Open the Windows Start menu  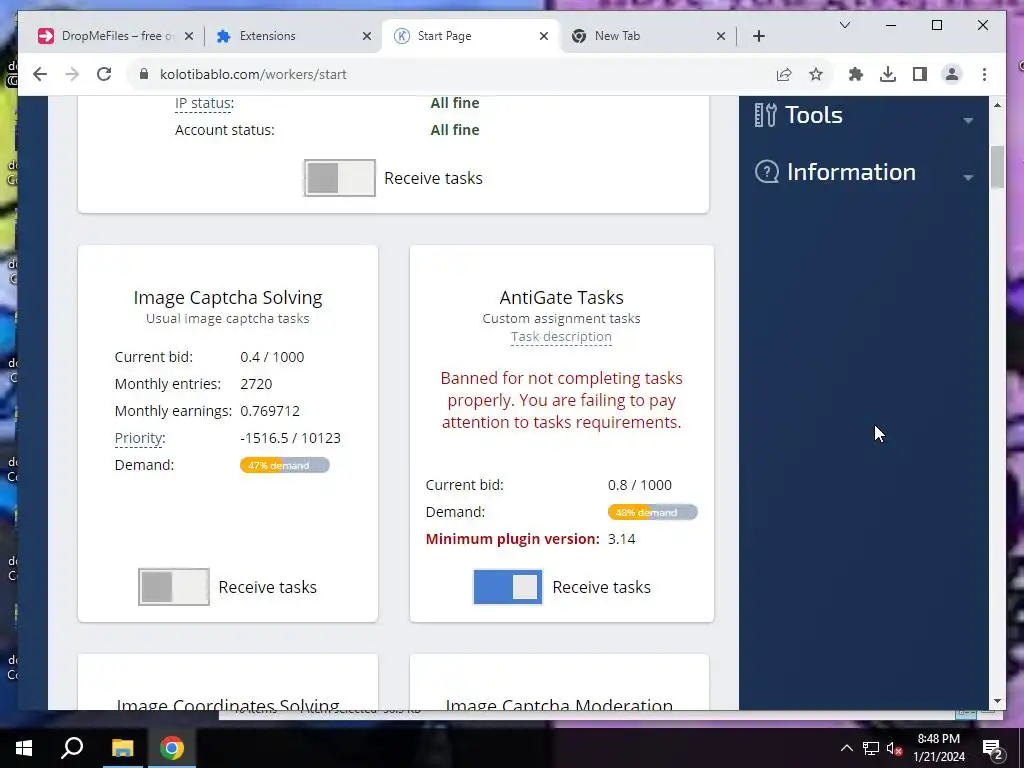tap(24, 748)
